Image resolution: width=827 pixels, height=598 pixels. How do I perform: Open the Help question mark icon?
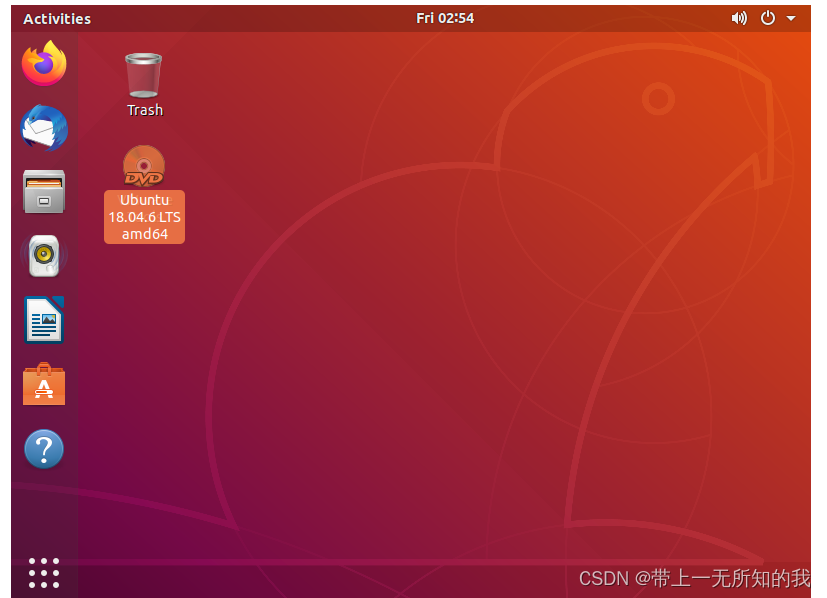tap(44, 449)
